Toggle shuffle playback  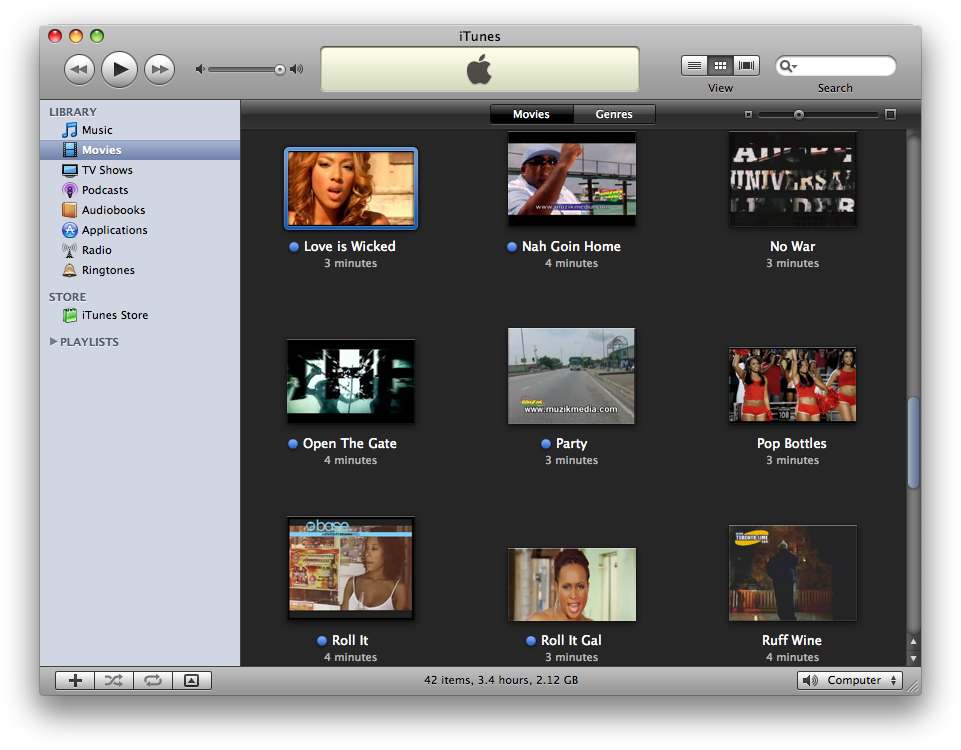tap(114, 680)
